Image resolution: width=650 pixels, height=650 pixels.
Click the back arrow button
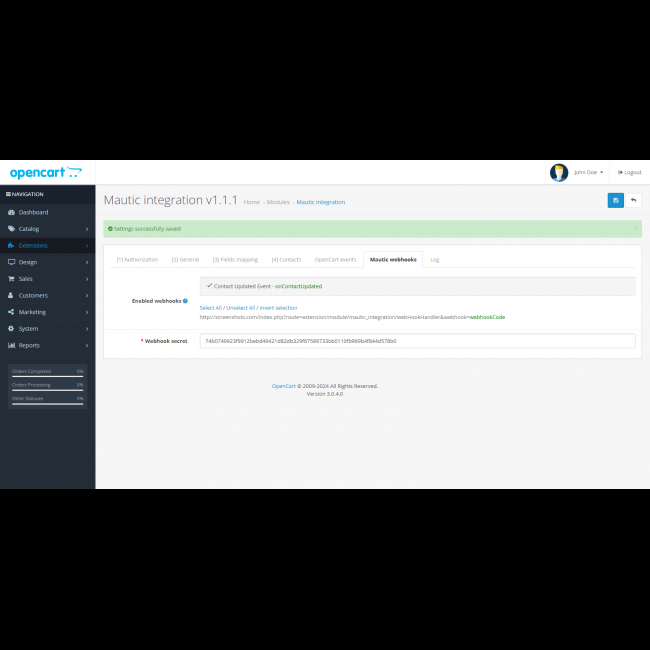click(x=633, y=200)
